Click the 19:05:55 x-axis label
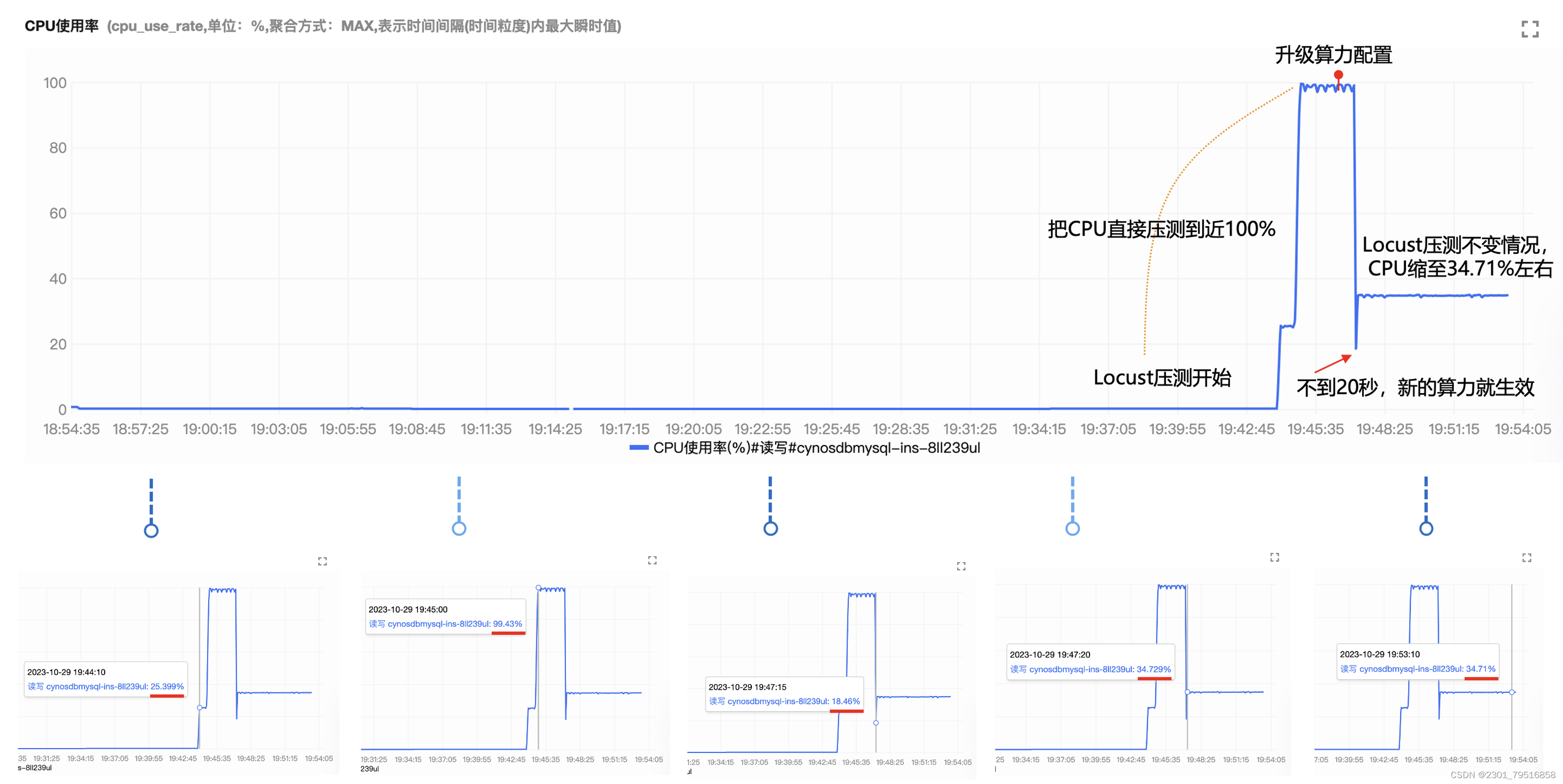The image size is (1563, 784). pos(348,429)
